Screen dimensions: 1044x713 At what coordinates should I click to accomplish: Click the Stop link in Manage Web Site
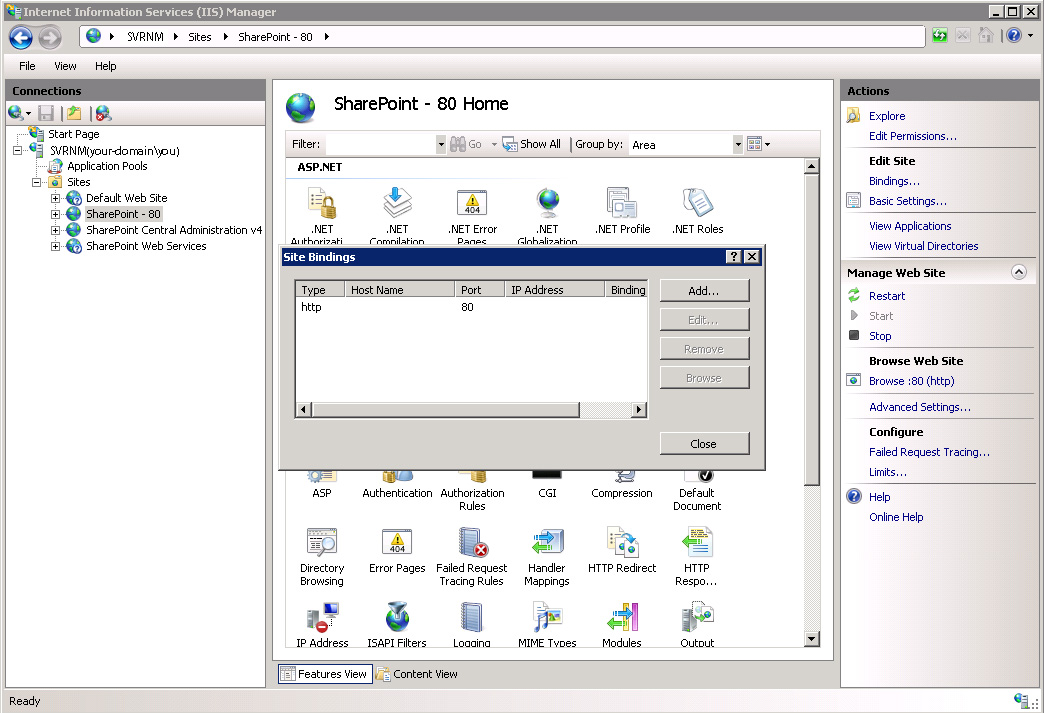tap(880, 336)
